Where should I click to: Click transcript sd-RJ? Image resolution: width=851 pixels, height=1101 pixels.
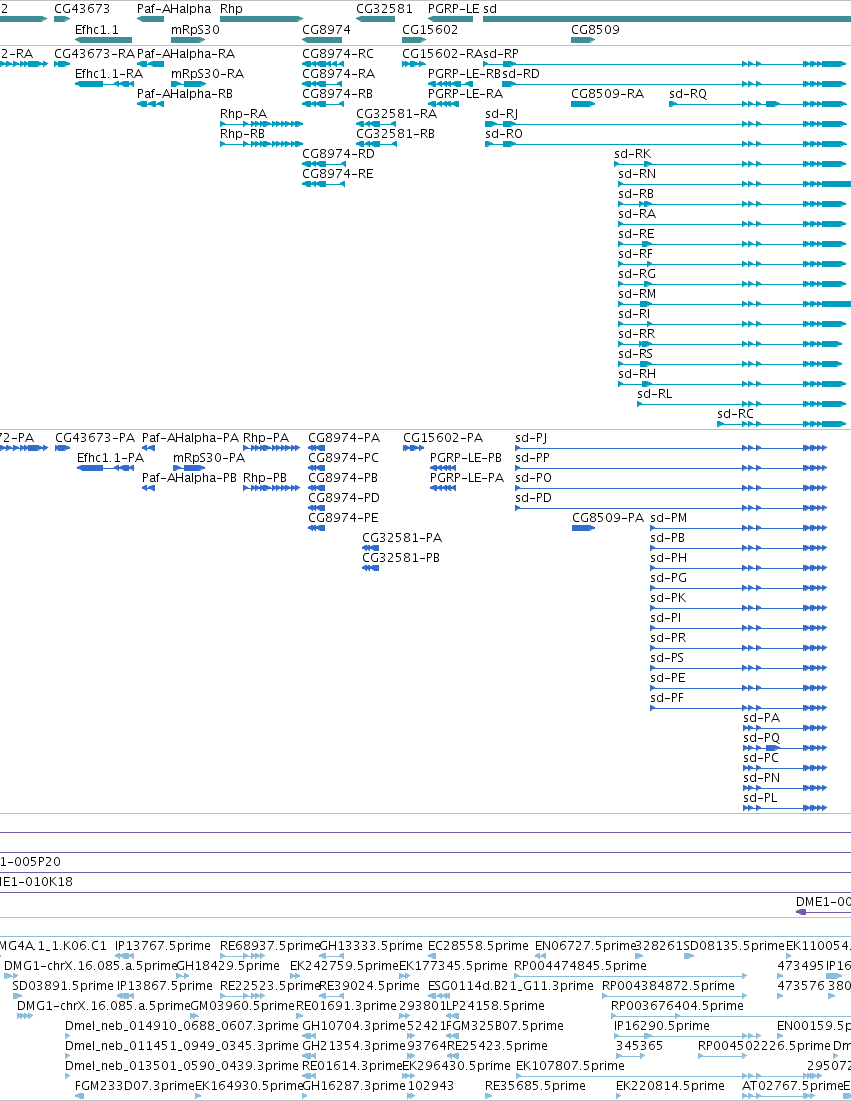tap(501, 114)
